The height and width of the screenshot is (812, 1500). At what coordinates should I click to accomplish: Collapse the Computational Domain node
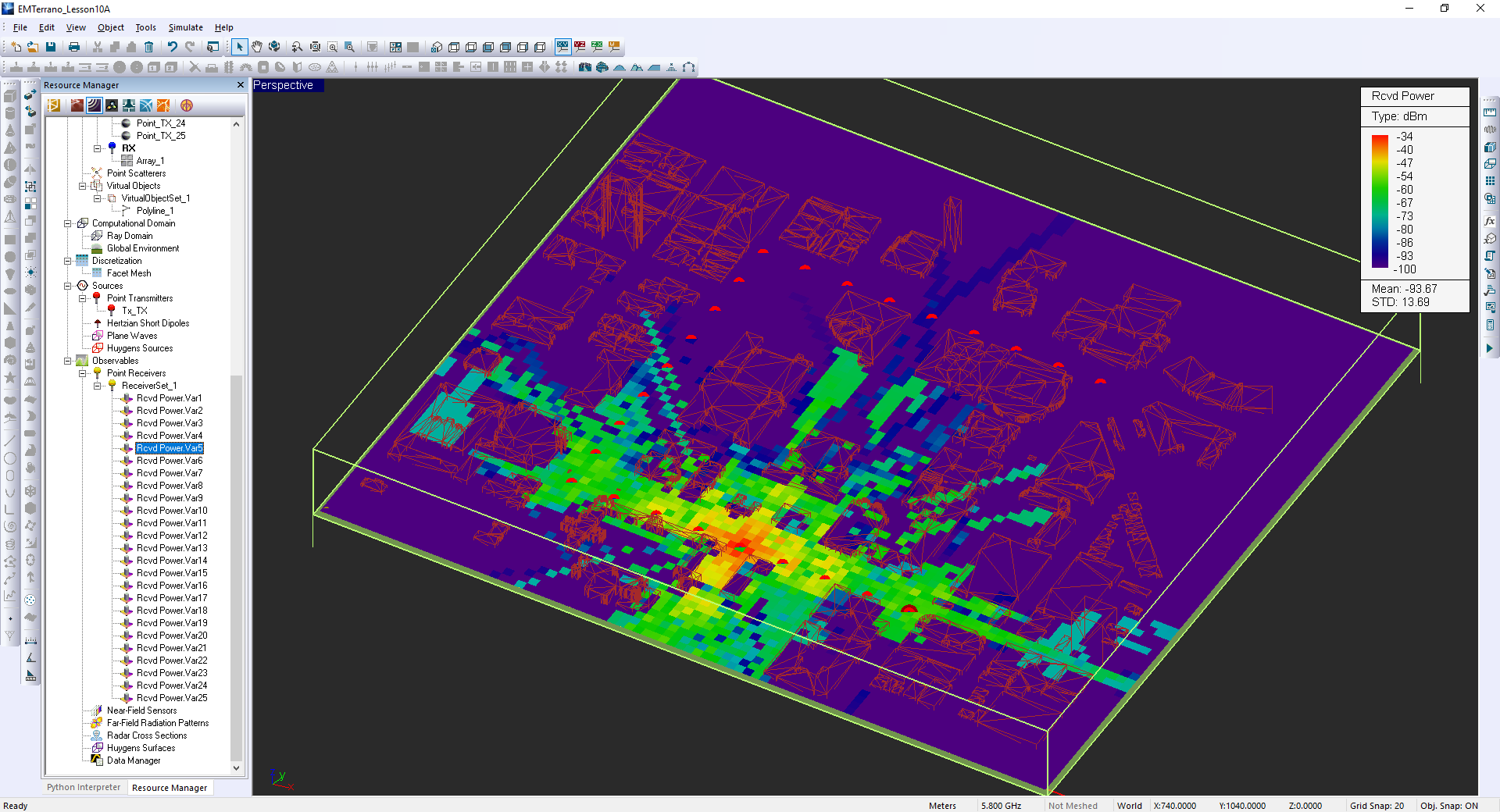(68, 223)
